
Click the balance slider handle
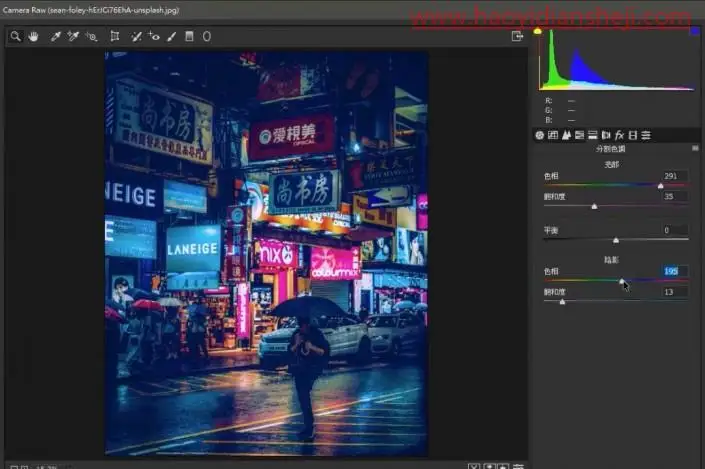616,240
